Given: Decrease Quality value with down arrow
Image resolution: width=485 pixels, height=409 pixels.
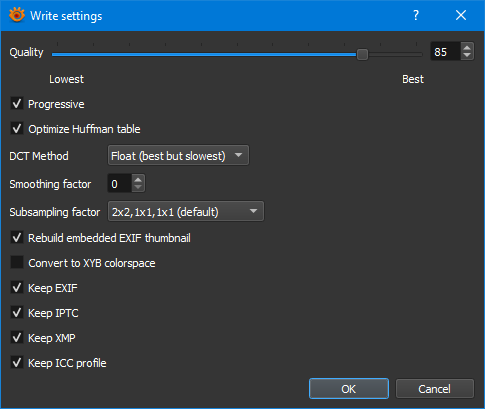Looking at the screenshot, I should 467,56.
